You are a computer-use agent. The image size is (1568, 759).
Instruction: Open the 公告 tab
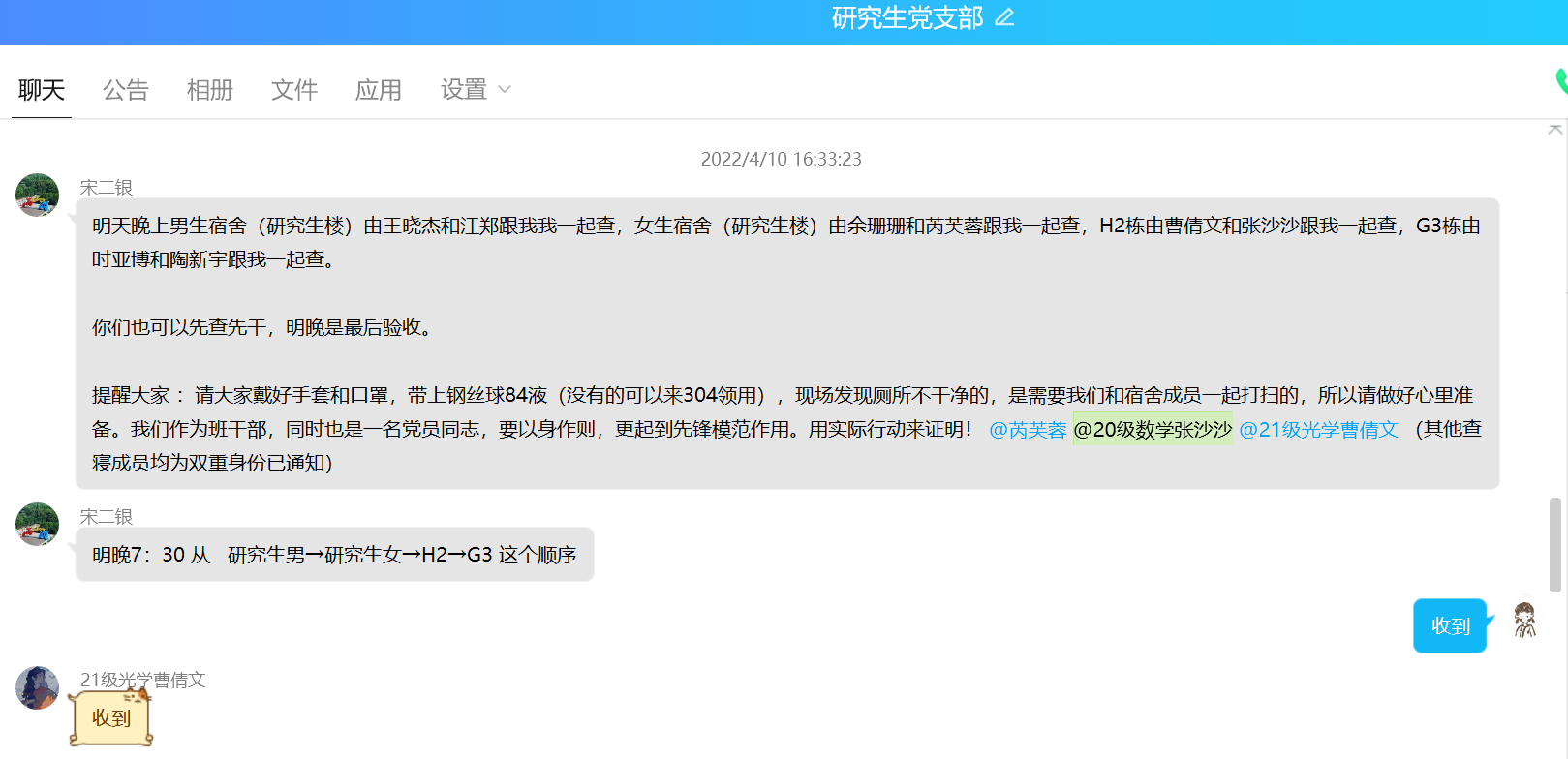126,90
